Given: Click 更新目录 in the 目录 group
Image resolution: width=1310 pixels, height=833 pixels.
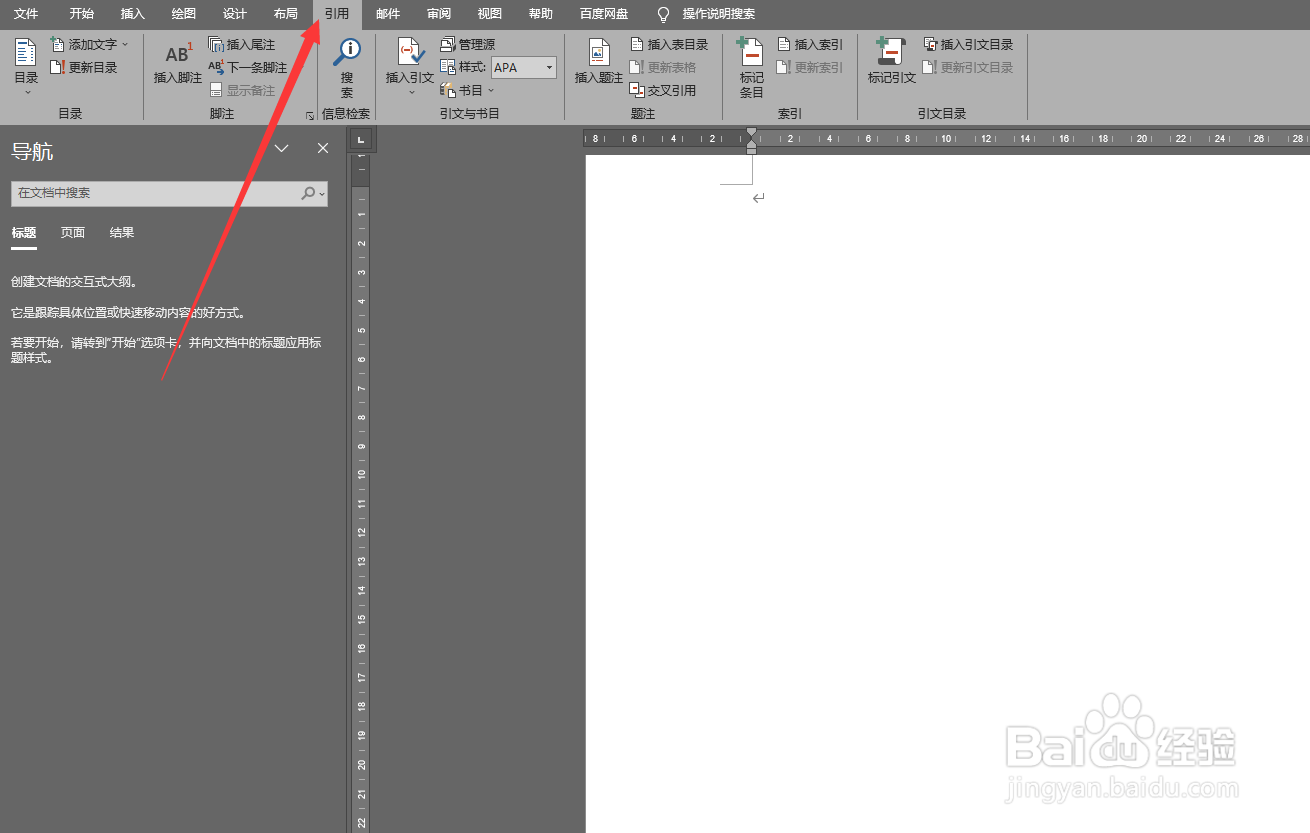Looking at the screenshot, I should click(84, 67).
